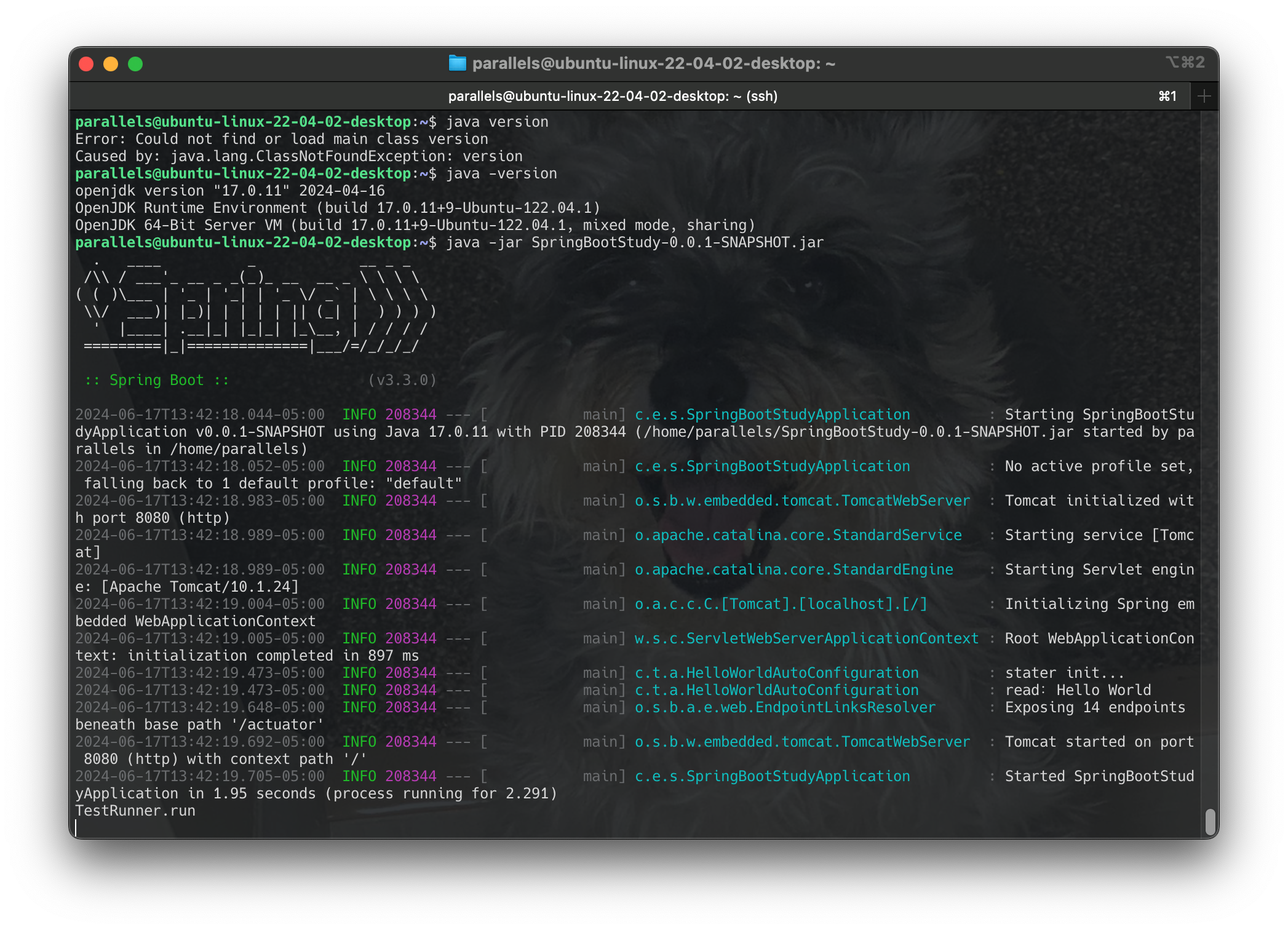Click the OpenJDK Runtime Environment line
The width and height of the screenshot is (1288, 930).
338,208
